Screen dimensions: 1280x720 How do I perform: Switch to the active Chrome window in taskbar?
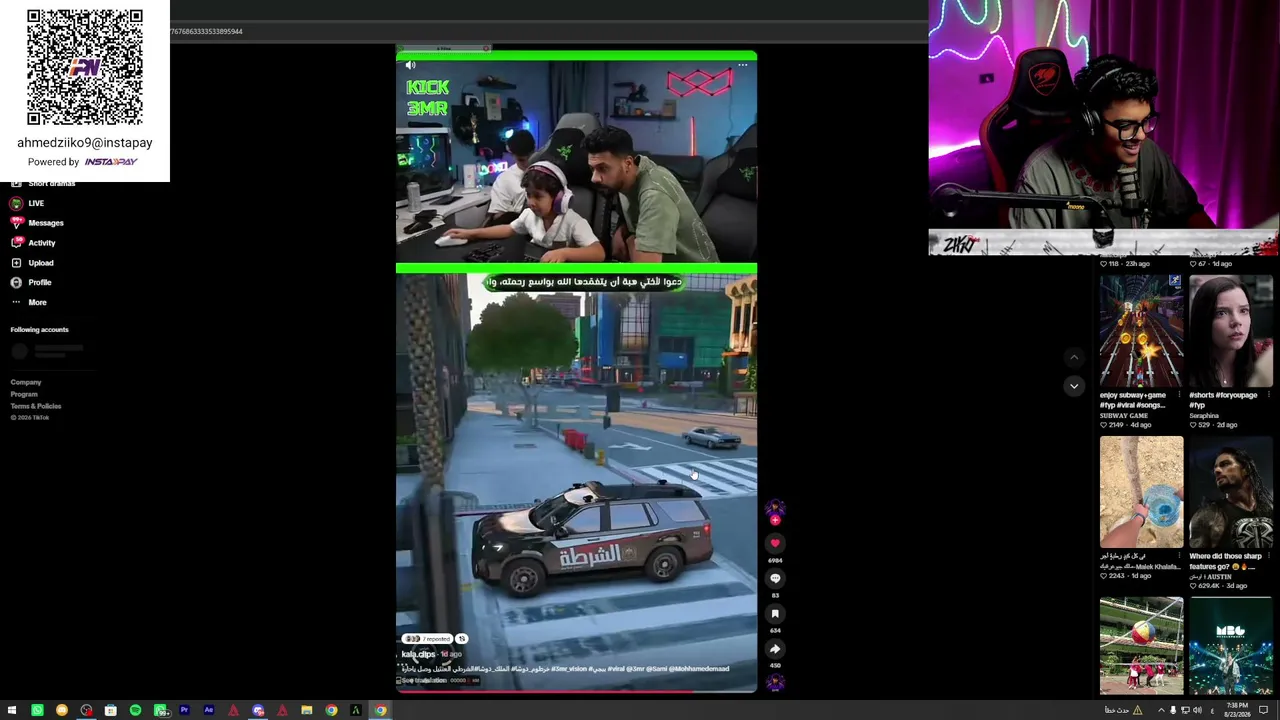pyautogui.click(x=380, y=710)
